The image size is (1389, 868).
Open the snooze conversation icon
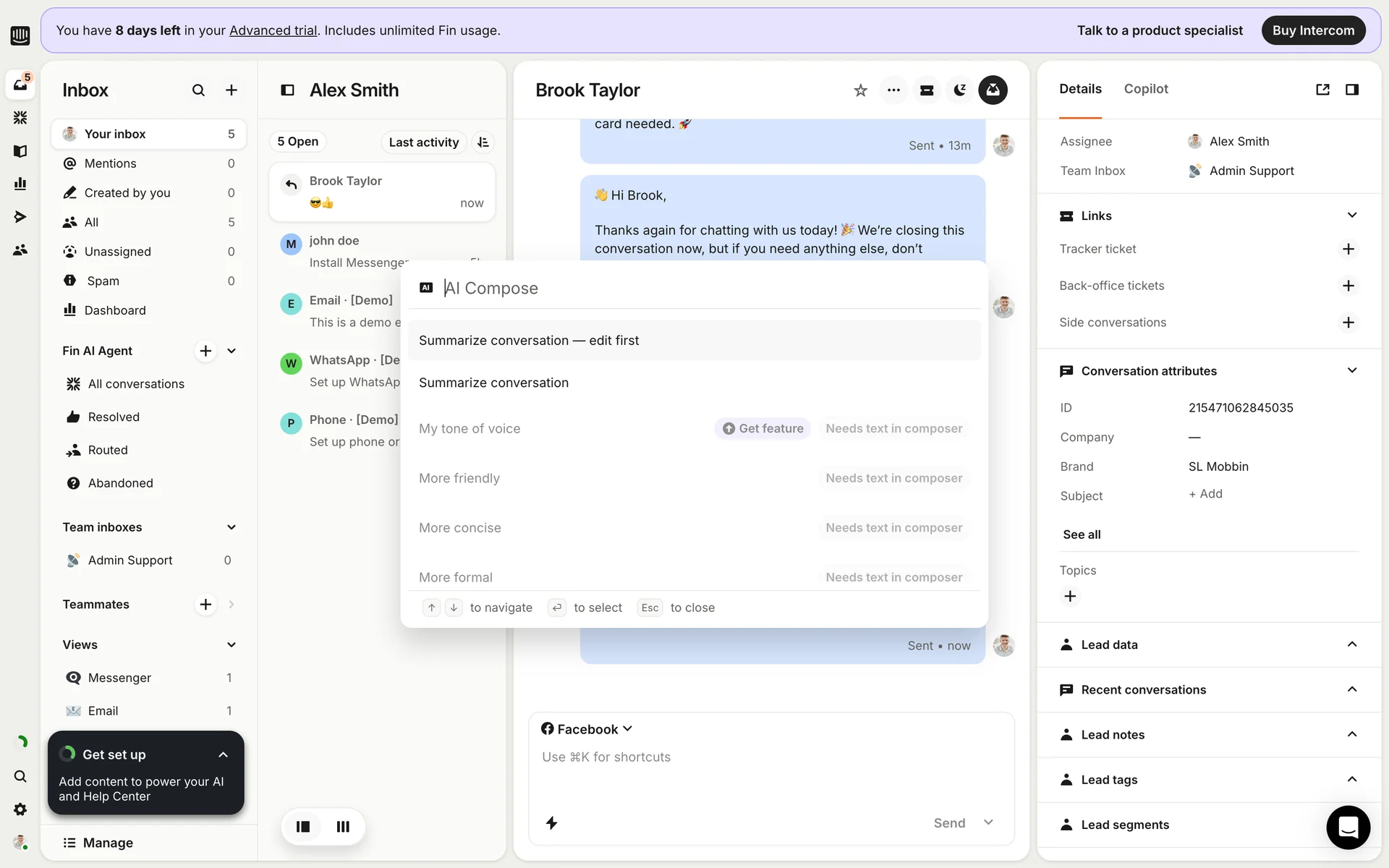click(x=960, y=90)
